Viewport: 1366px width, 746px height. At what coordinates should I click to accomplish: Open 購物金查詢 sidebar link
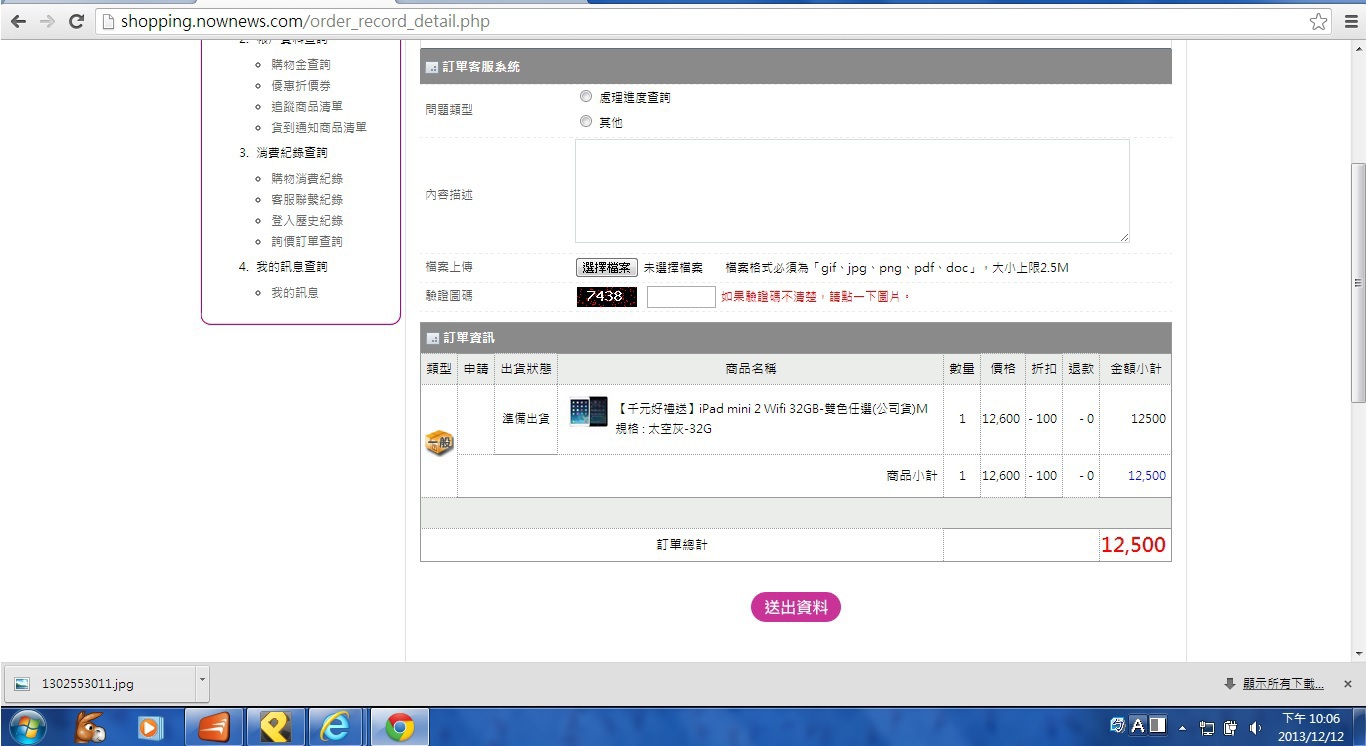[x=300, y=64]
